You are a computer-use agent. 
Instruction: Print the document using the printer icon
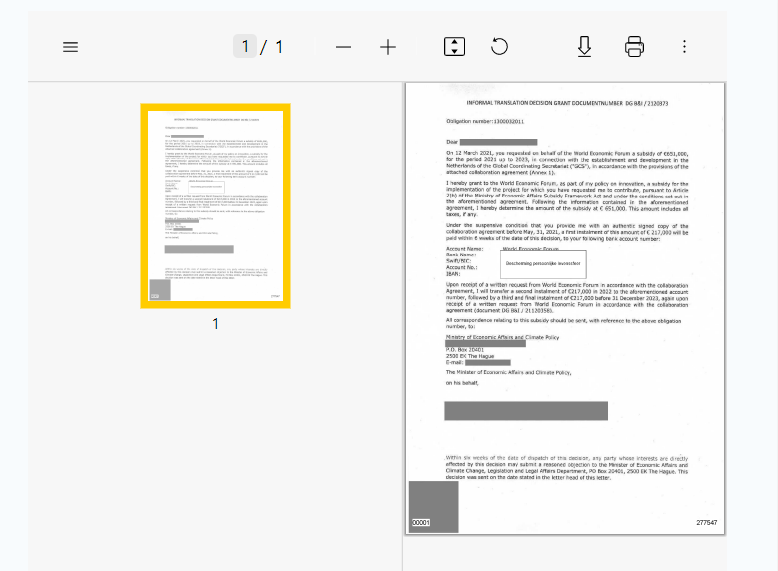pos(634,47)
